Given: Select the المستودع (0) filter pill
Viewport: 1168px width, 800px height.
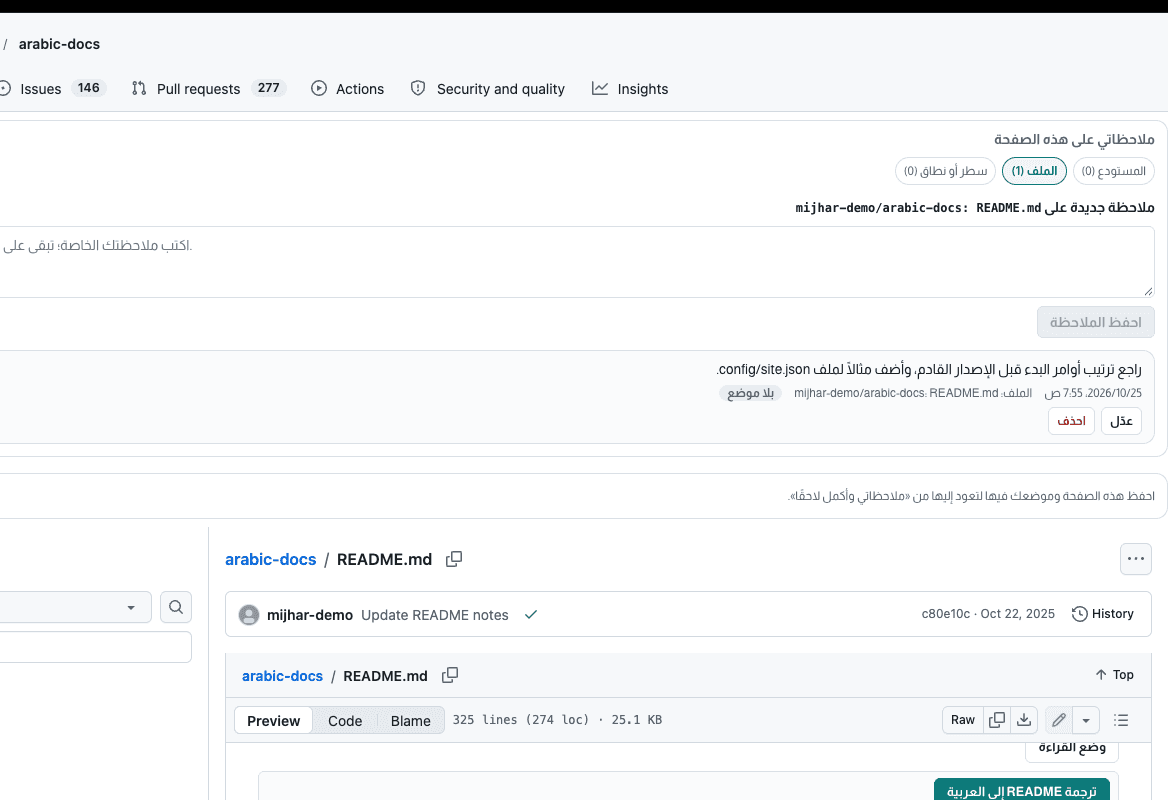Looking at the screenshot, I should pos(1114,171).
